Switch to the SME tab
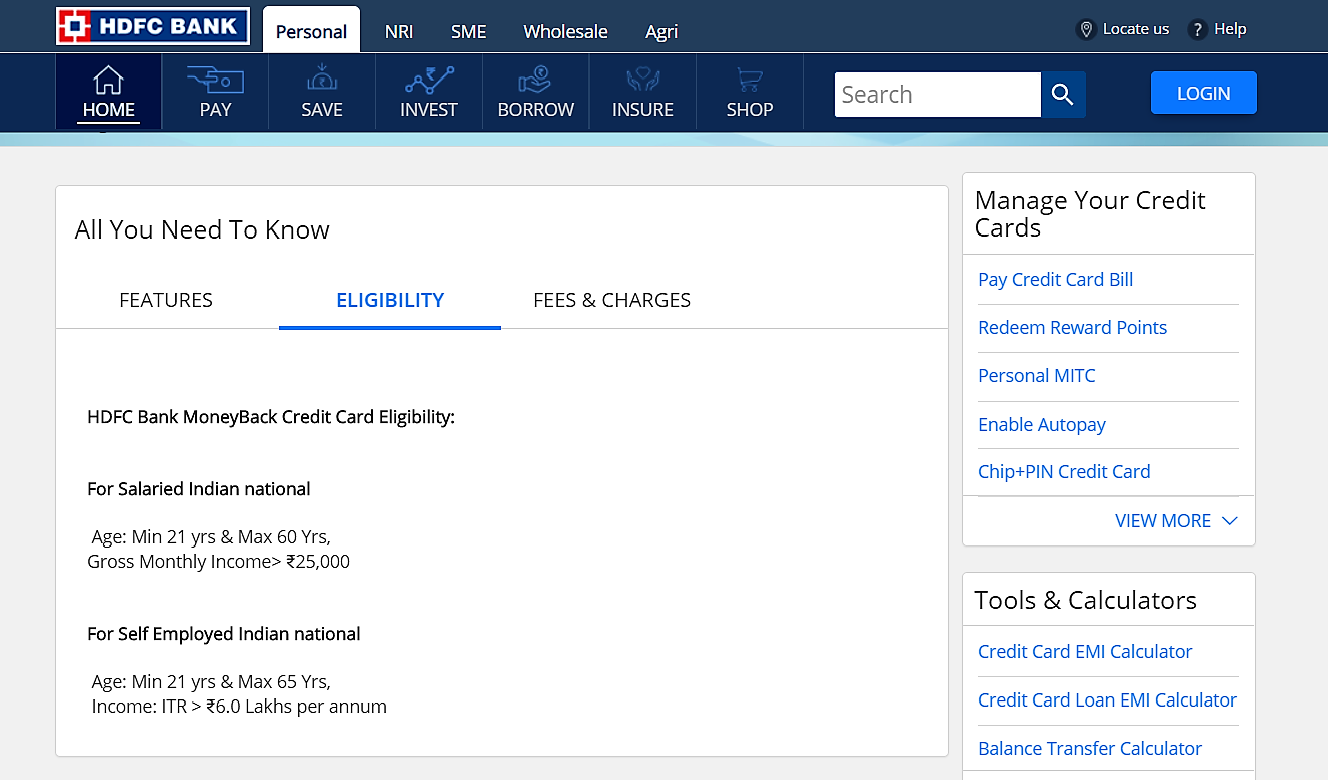 point(468,31)
